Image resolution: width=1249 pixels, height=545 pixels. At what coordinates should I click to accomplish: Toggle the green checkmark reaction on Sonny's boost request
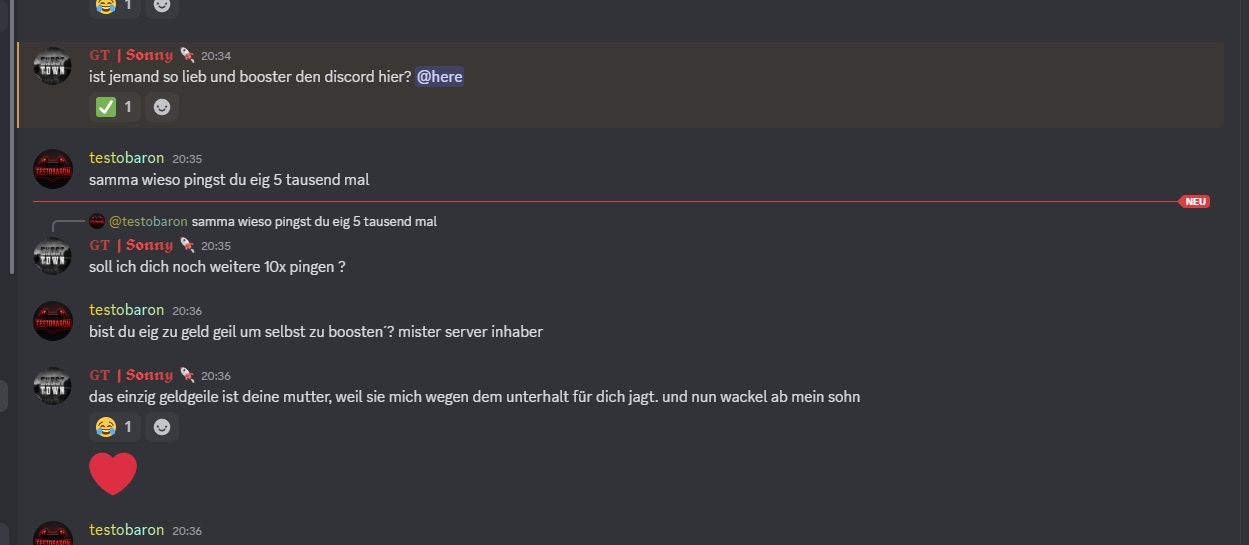point(114,107)
